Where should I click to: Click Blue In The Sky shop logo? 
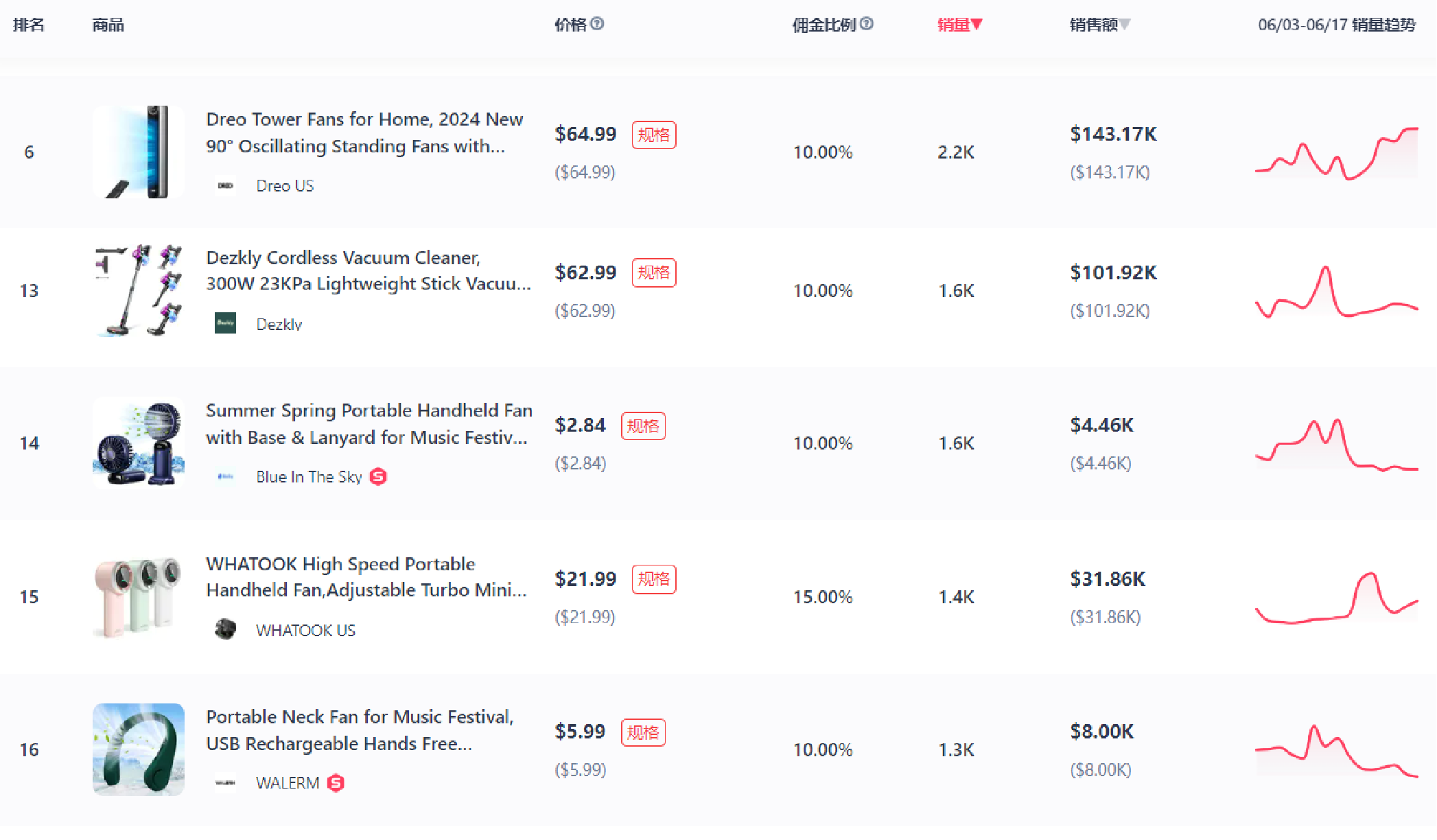coord(225,476)
